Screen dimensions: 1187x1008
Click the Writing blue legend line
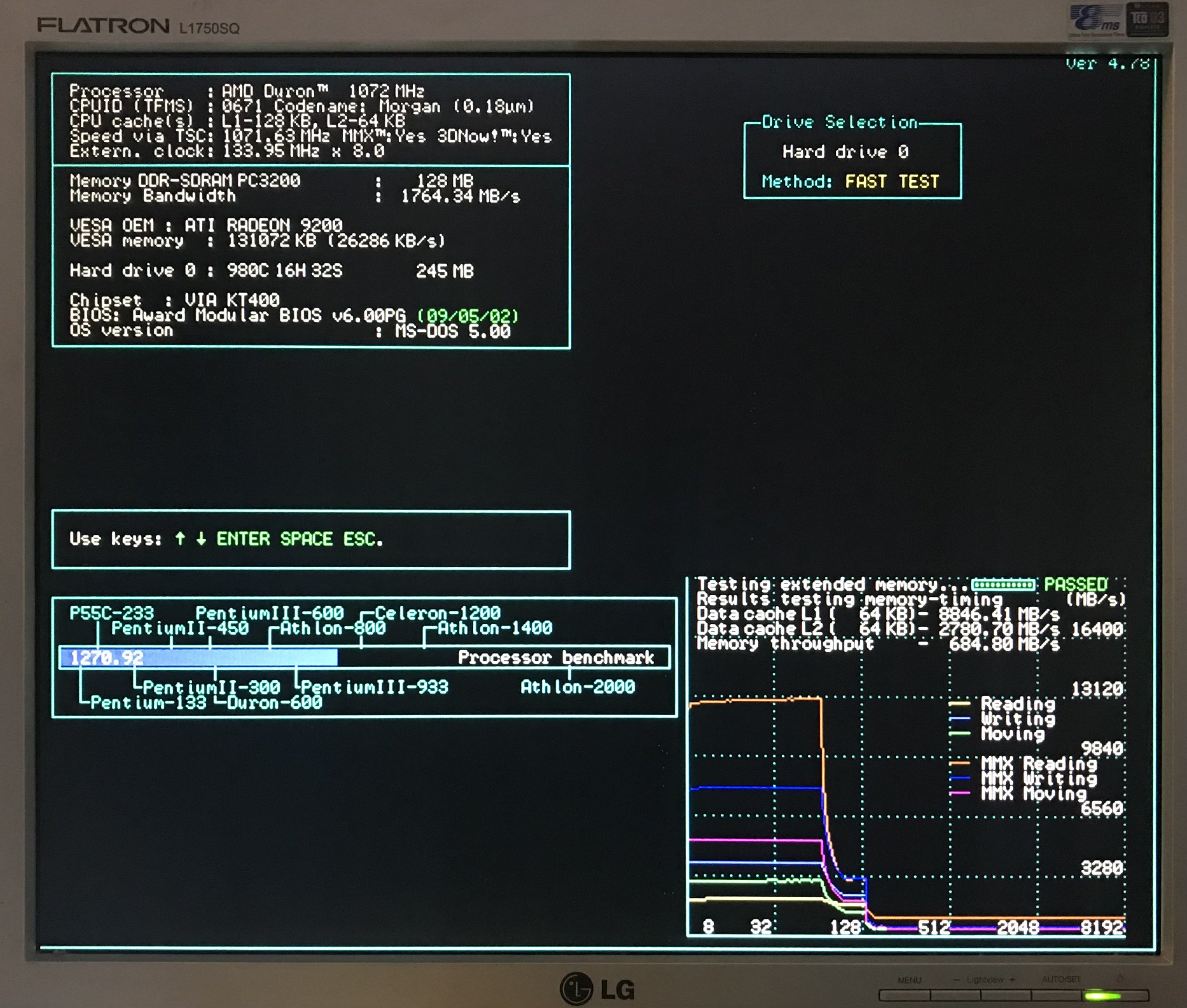click(960, 719)
